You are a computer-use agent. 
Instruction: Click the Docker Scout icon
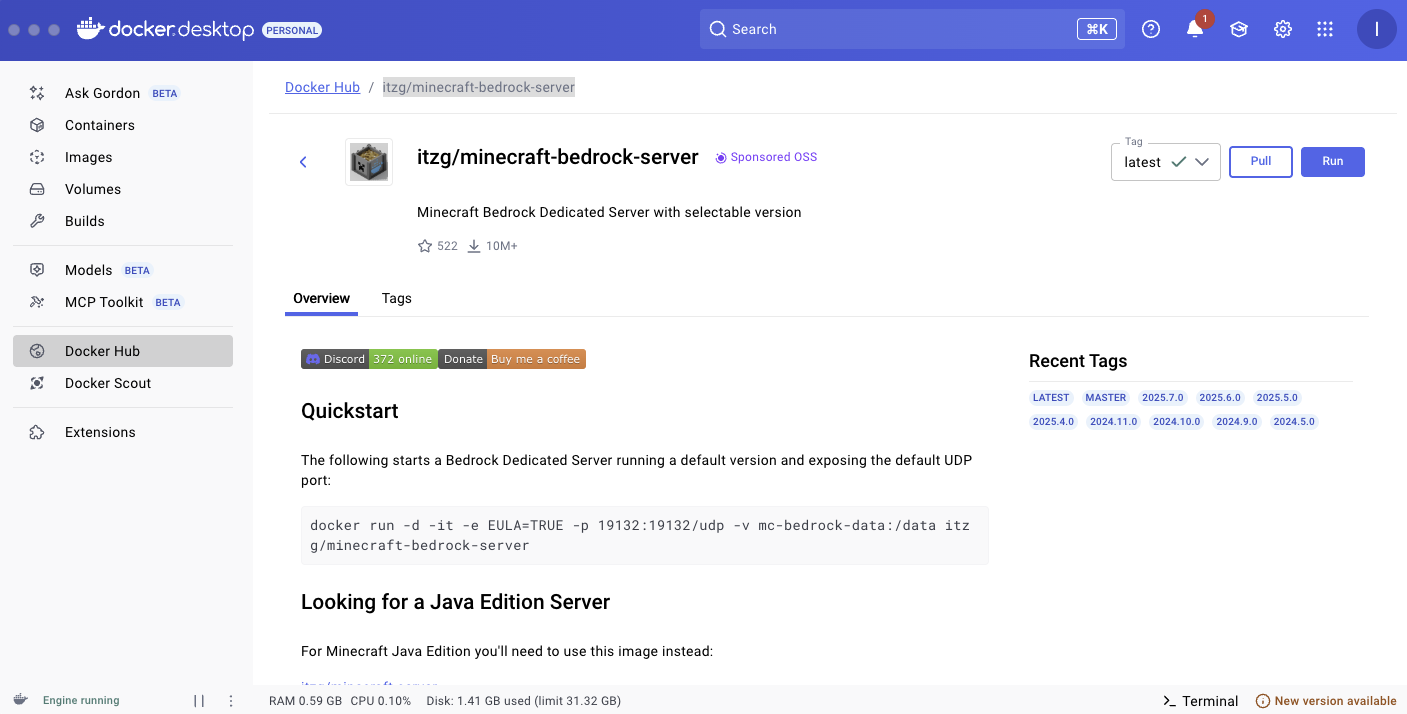pyautogui.click(x=37, y=383)
